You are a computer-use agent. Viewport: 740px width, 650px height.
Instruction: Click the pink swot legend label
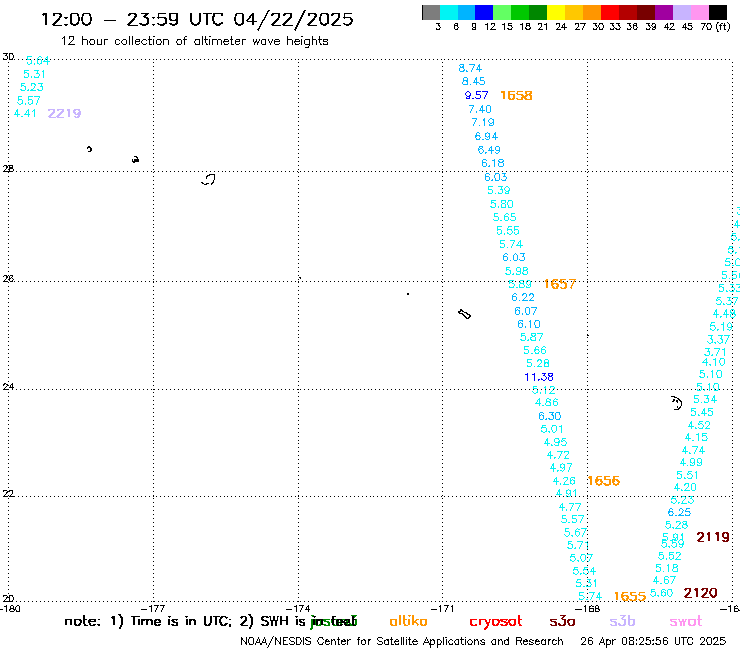coord(686,621)
